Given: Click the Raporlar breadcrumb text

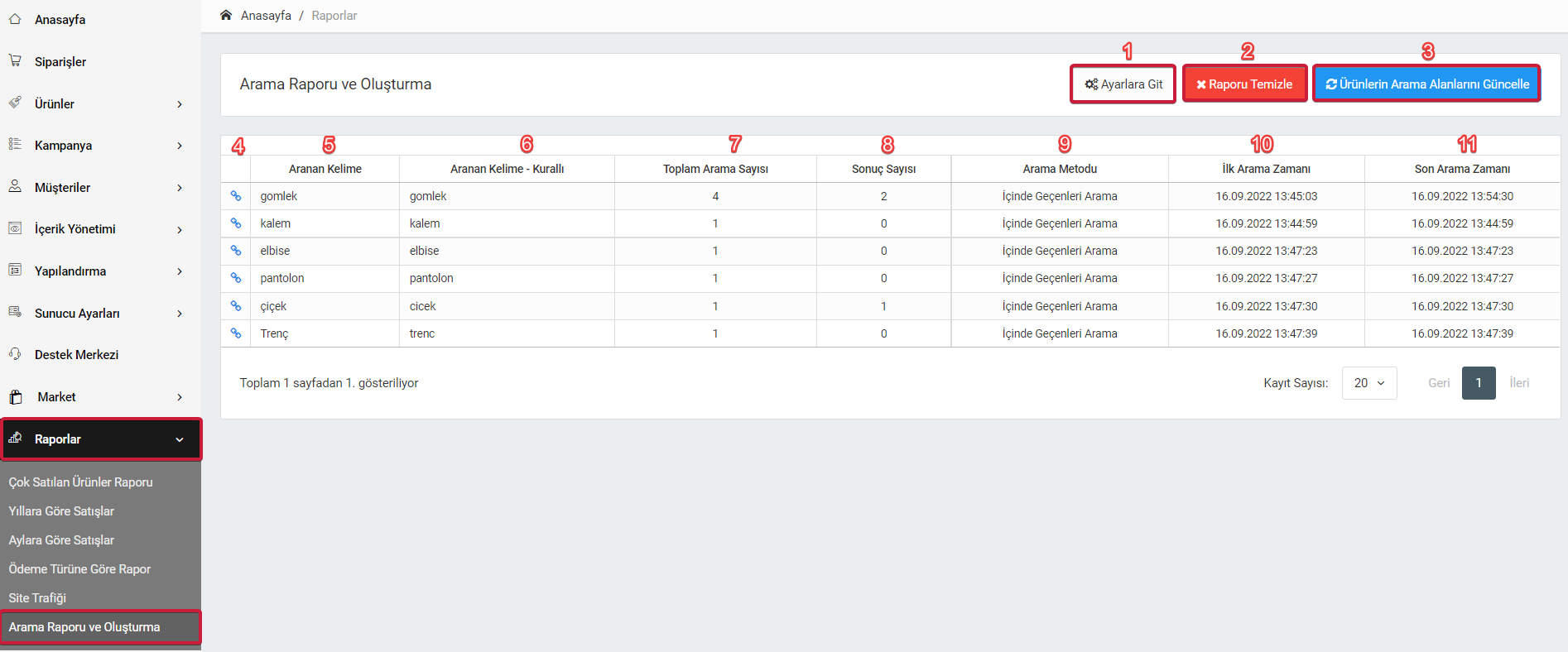Looking at the screenshot, I should click(x=334, y=15).
